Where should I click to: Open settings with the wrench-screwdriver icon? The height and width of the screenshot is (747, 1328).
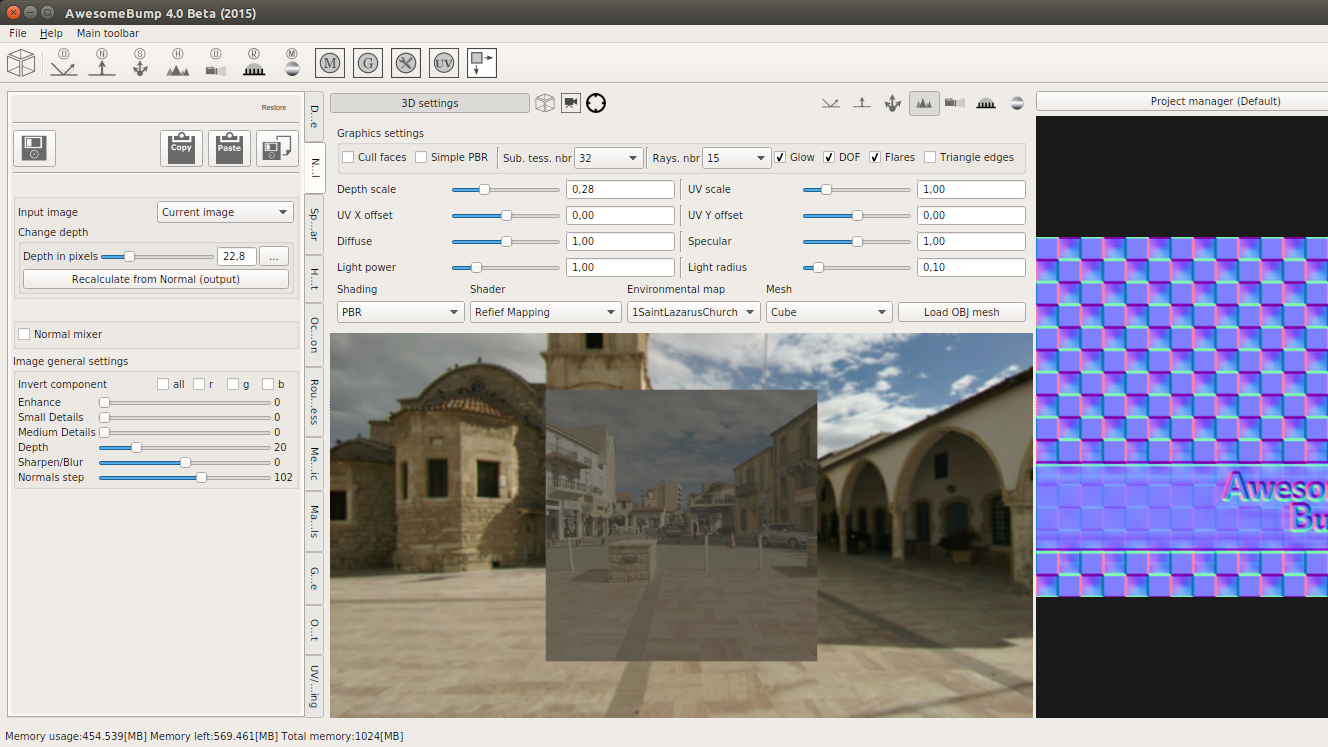[x=406, y=63]
